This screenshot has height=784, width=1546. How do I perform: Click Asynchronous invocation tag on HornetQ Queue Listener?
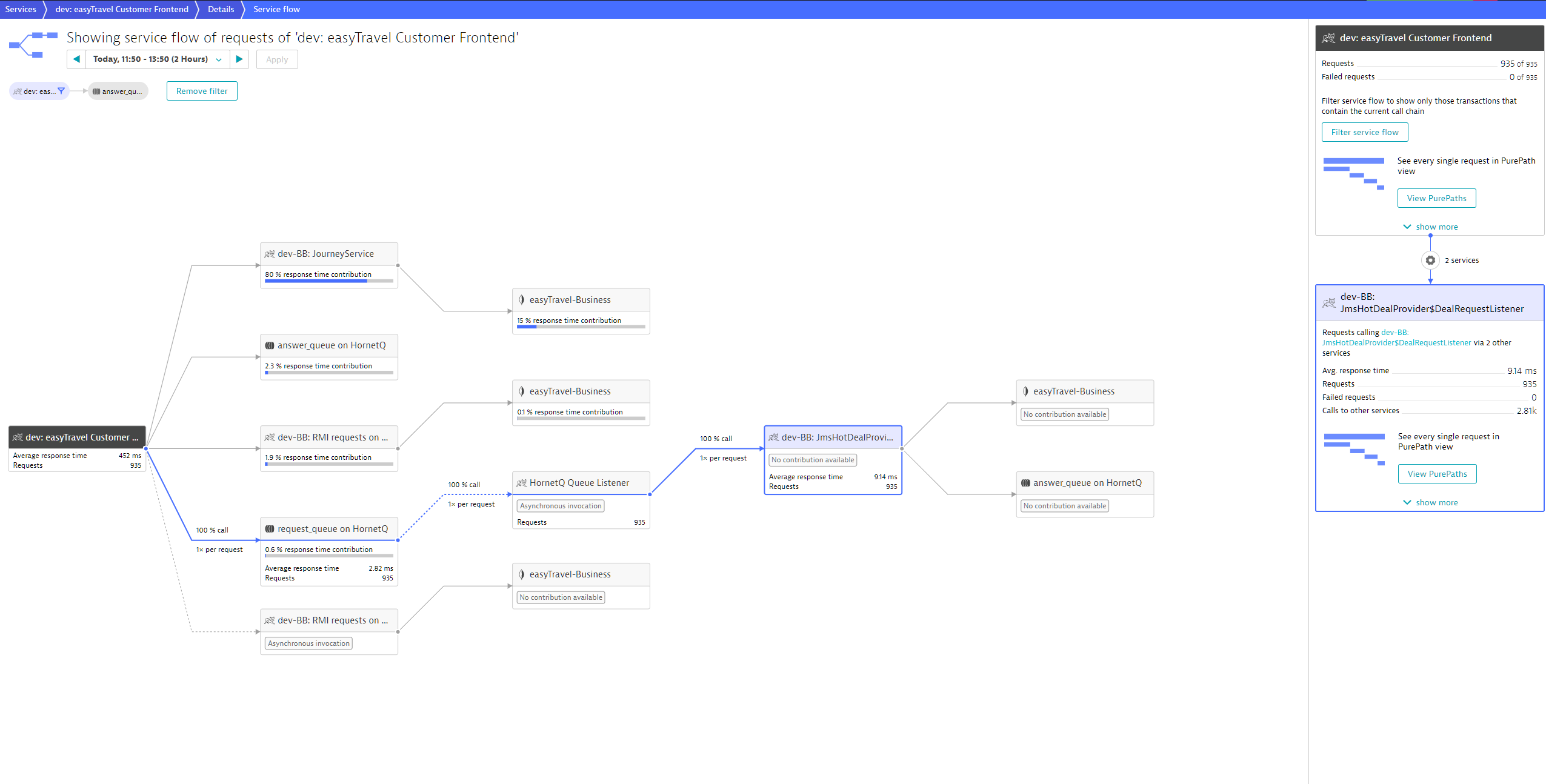click(561, 506)
